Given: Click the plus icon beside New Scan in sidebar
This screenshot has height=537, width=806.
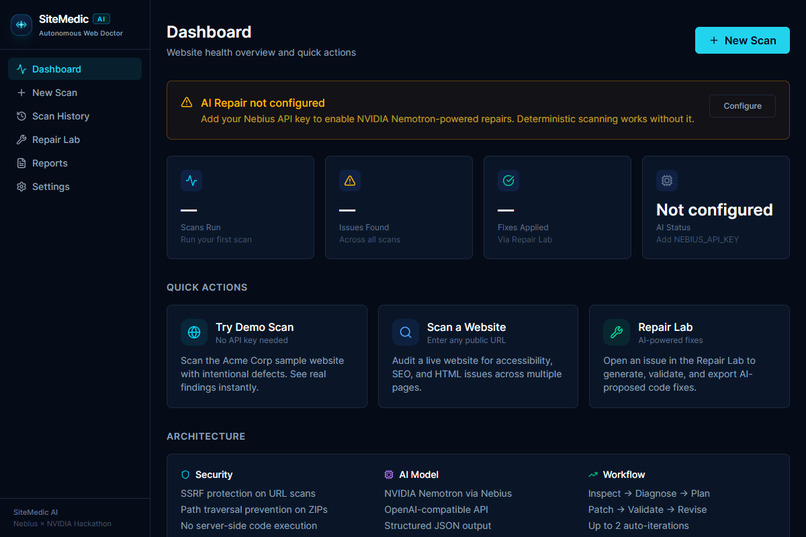Looking at the screenshot, I should [21, 92].
